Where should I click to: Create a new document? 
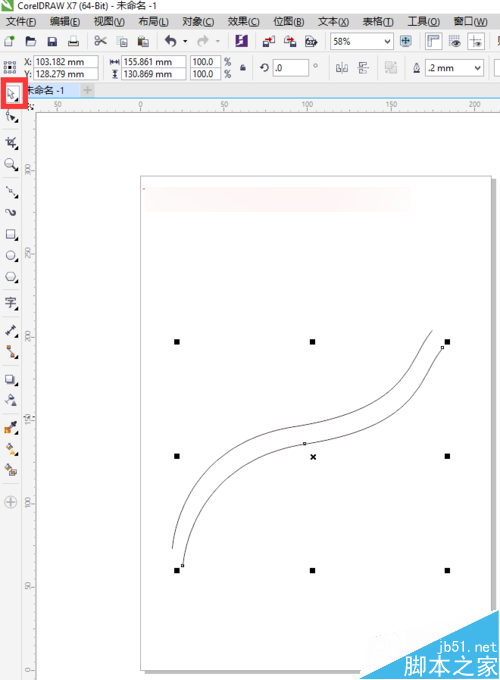pyautogui.click(x=10, y=42)
